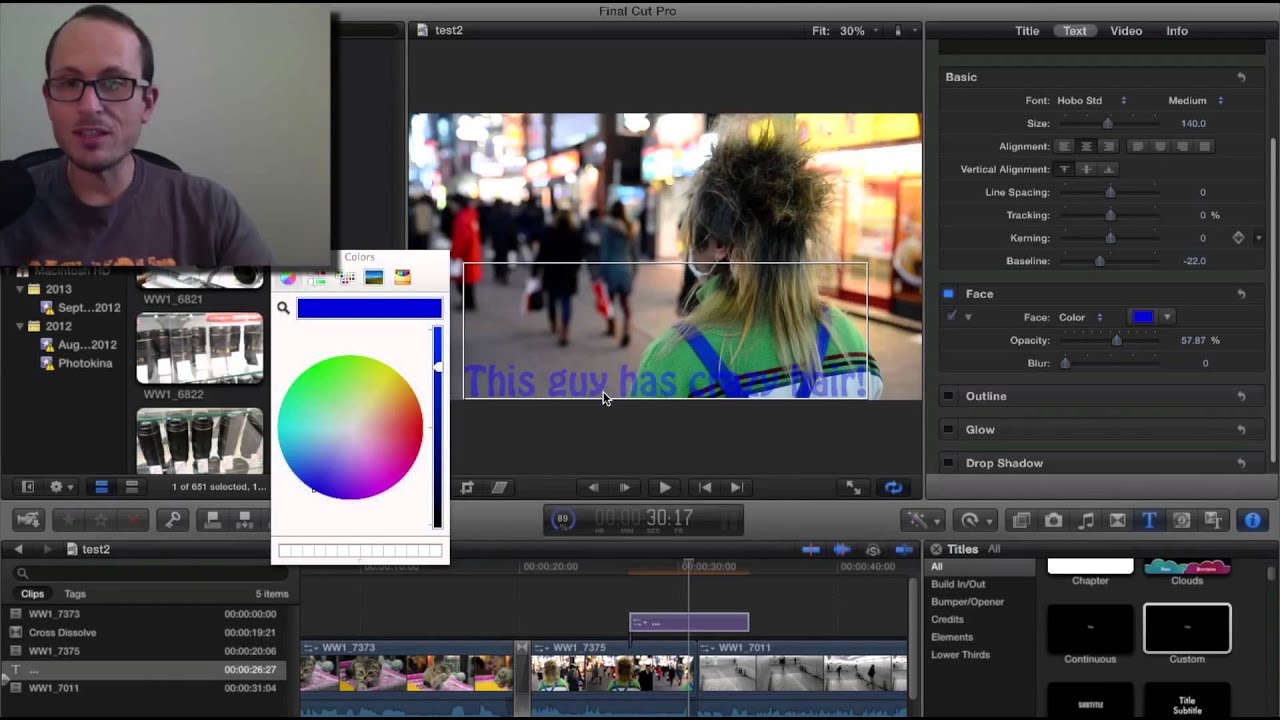Set text alignment to center
1280x720 pixels.
[x=1086, y=146]
